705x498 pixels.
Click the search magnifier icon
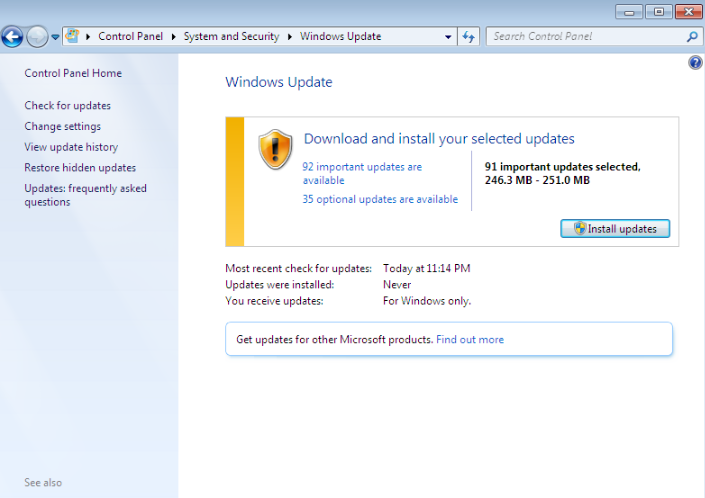692,36
